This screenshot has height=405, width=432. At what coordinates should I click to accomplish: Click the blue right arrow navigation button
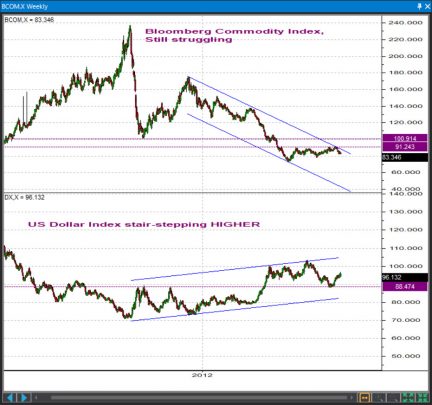pyautogui.click(x=24, y=398)
